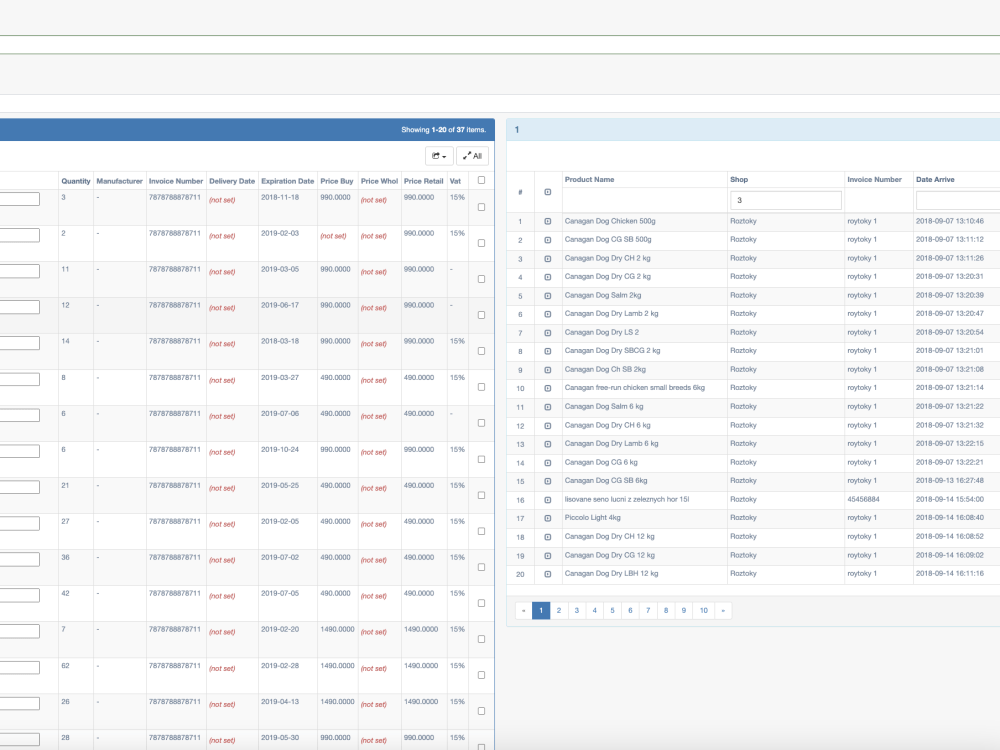Expand row Canagan Dog Dry SBCG 2 kg
Screen dimensions: 1000x750
(548, 351)
